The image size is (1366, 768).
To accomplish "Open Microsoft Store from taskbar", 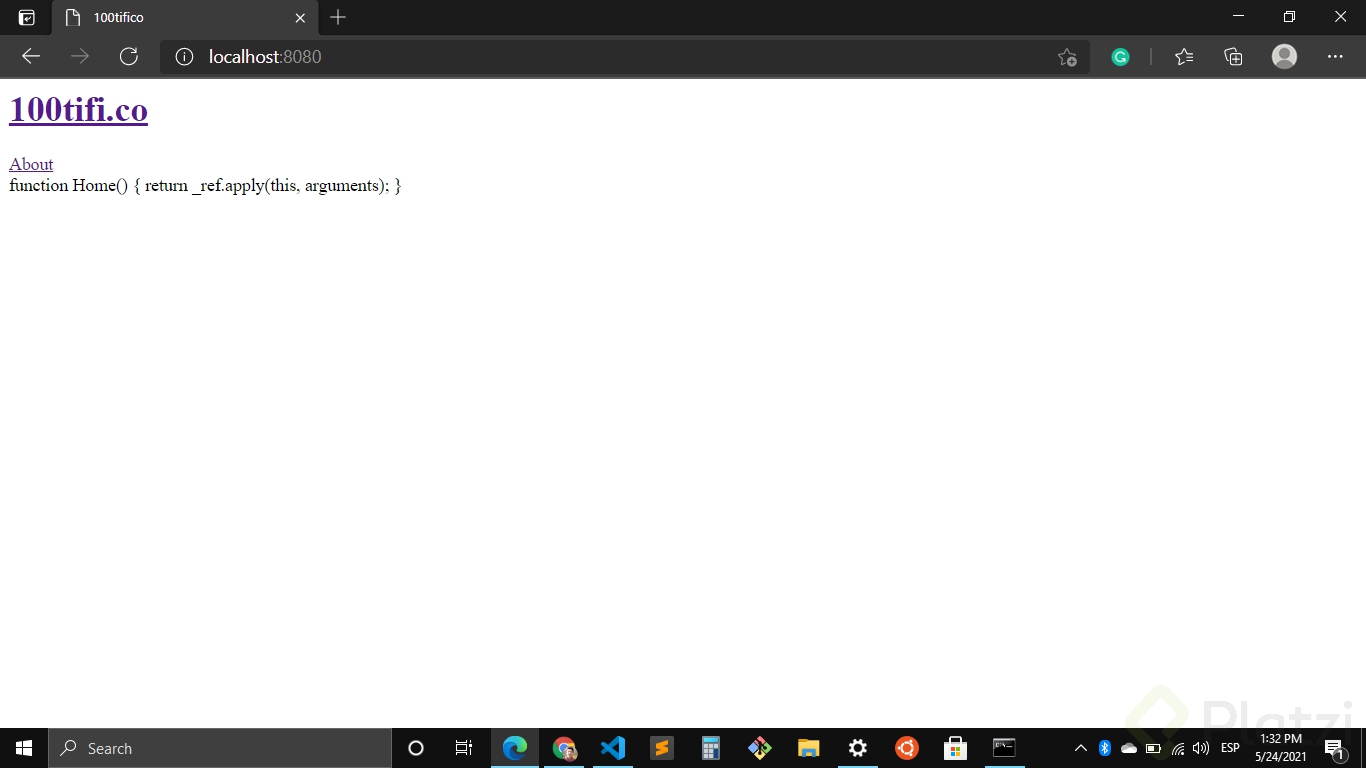I will click(x=955, y=748).
